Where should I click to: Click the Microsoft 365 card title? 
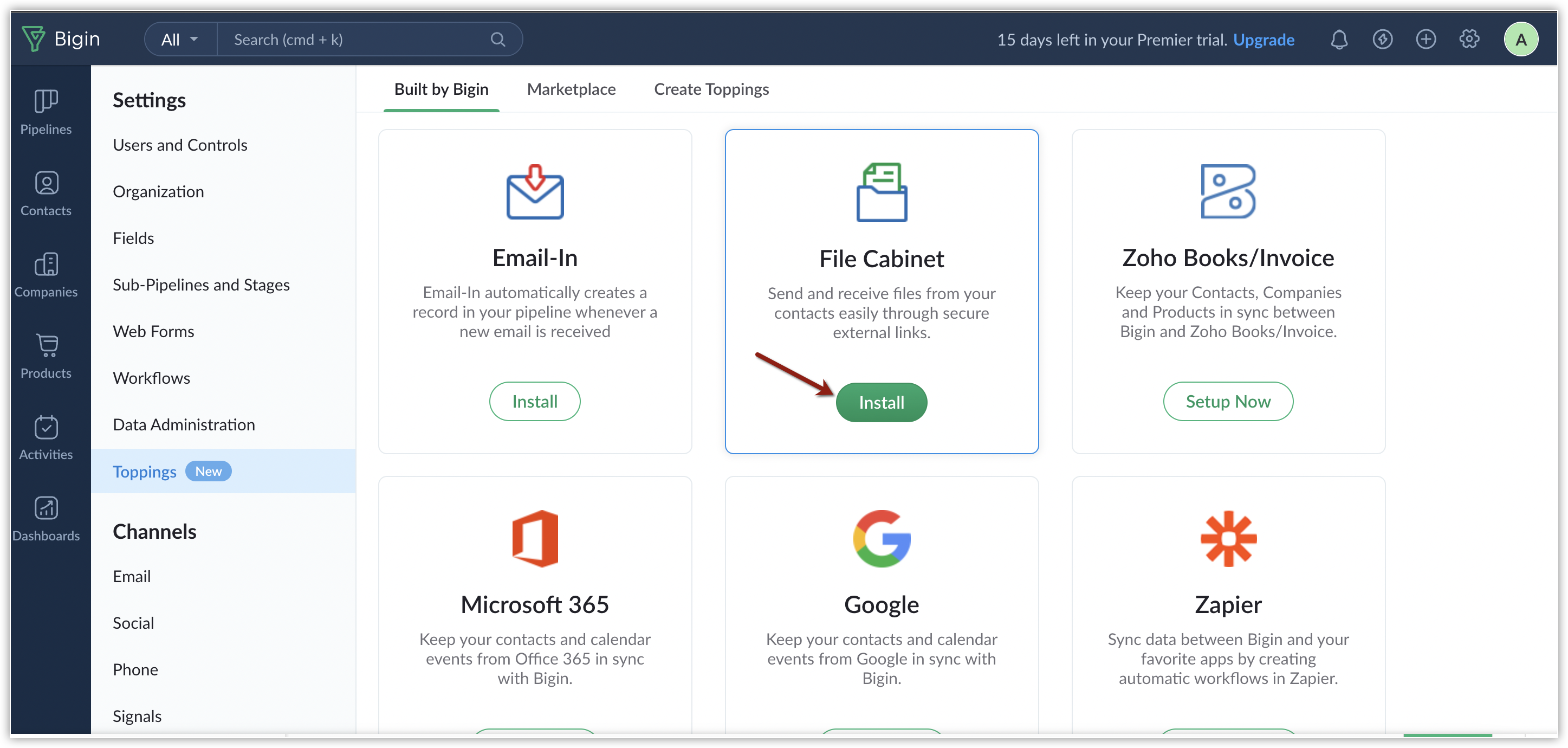point(534,605)
